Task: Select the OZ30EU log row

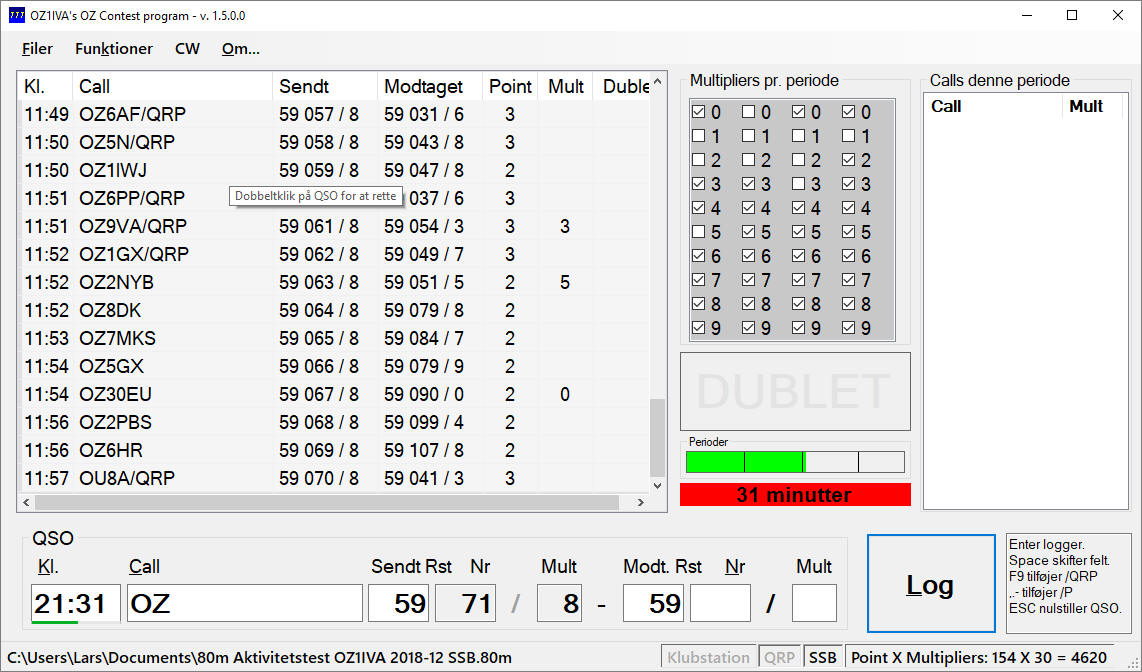Action: point(334,395)
